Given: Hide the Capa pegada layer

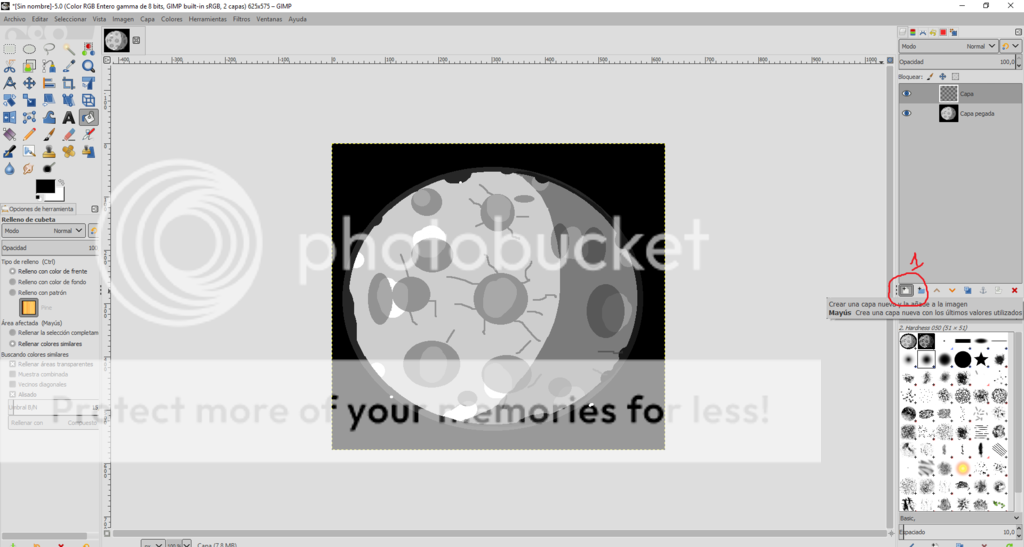Looking at the screenshot, I should (x=906, y=113).
